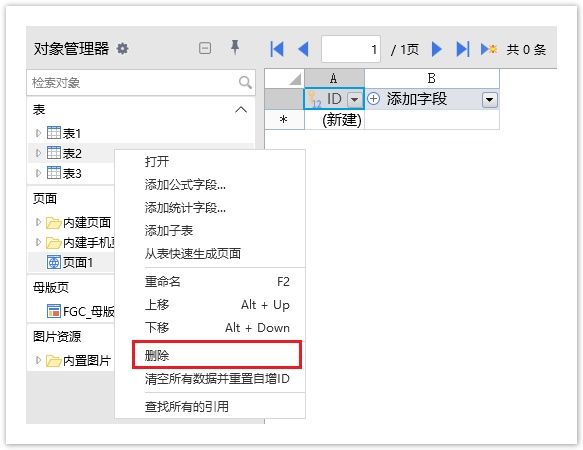This screenshot has height=450, width=583.
Task: Click the 检索对象 search field
Action: point(133,82)
